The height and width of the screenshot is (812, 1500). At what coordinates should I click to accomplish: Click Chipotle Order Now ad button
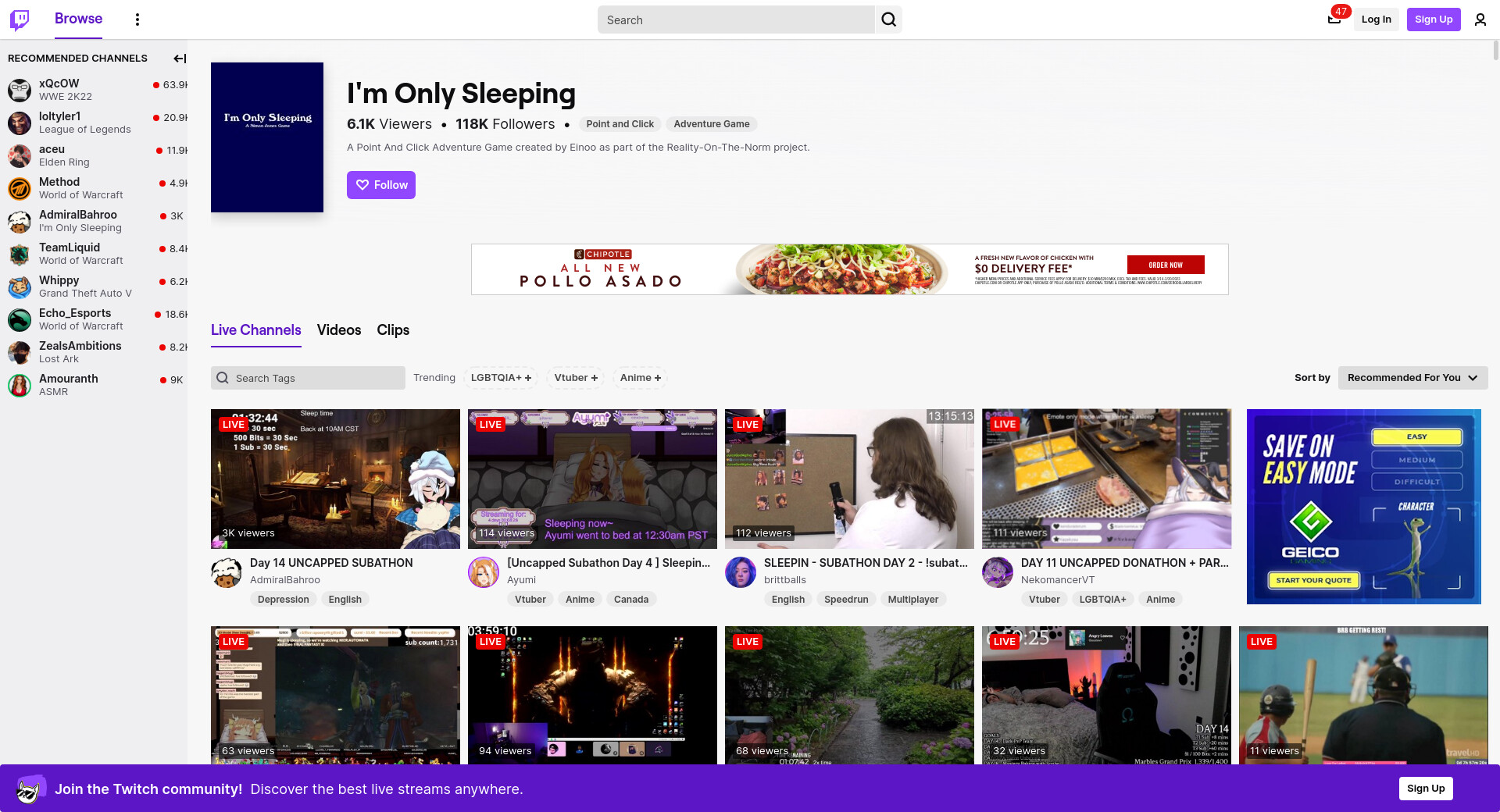click(1166, 265)
